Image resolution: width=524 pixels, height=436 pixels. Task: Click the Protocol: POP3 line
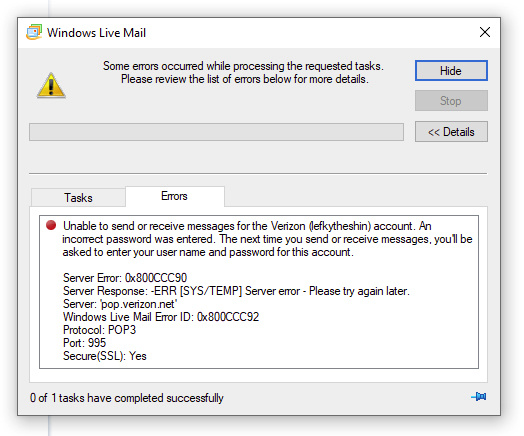[99, 330]
